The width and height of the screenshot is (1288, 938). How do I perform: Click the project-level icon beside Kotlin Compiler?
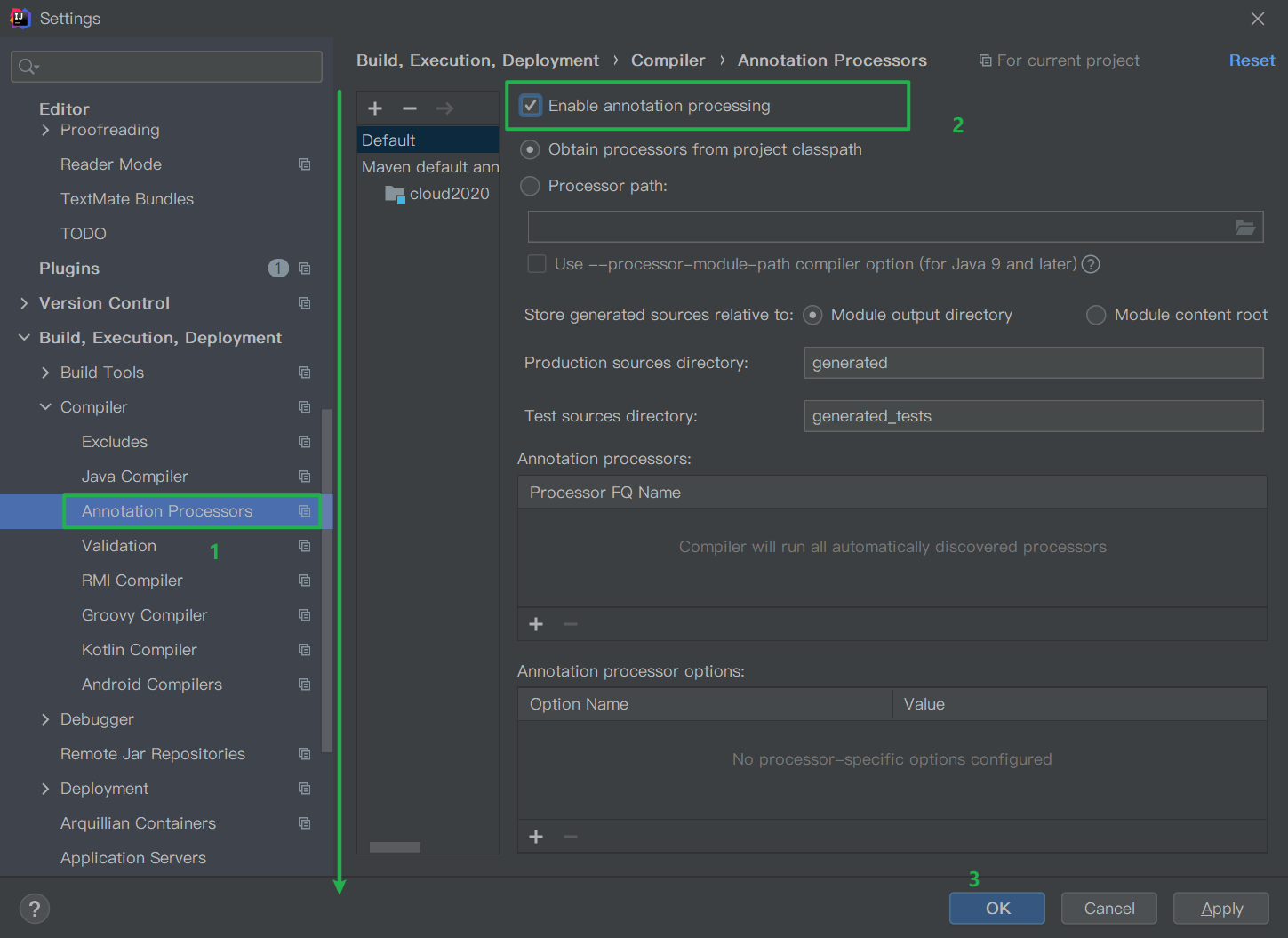coord(305,650)
